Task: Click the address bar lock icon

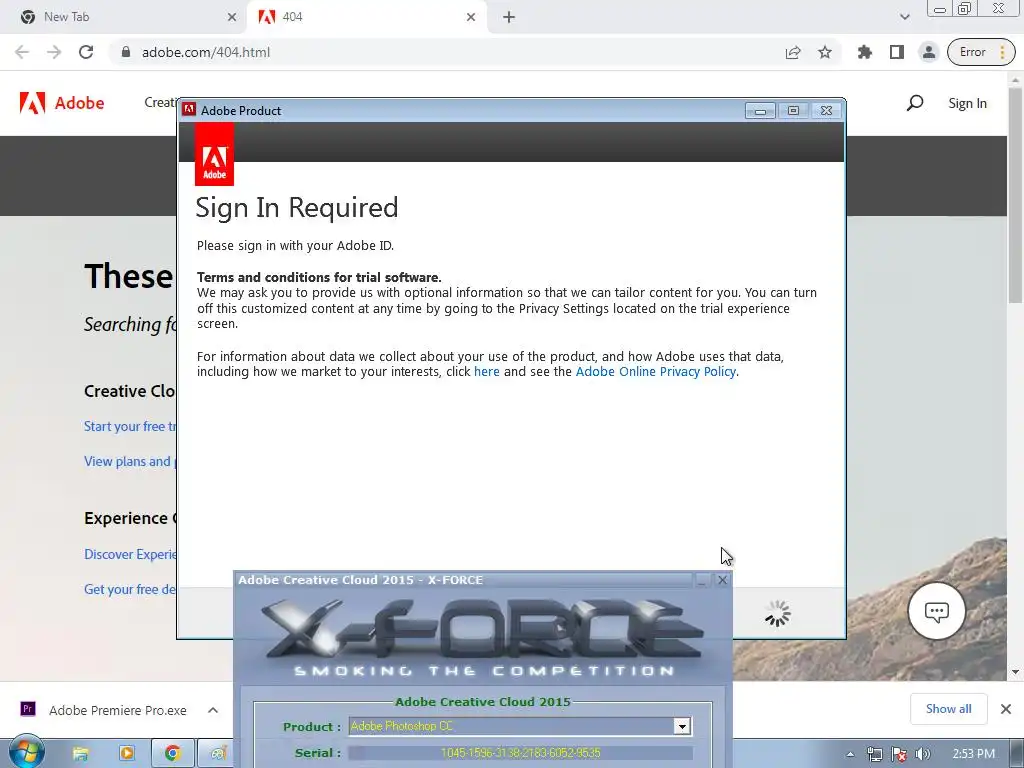Action: [126, 52]
